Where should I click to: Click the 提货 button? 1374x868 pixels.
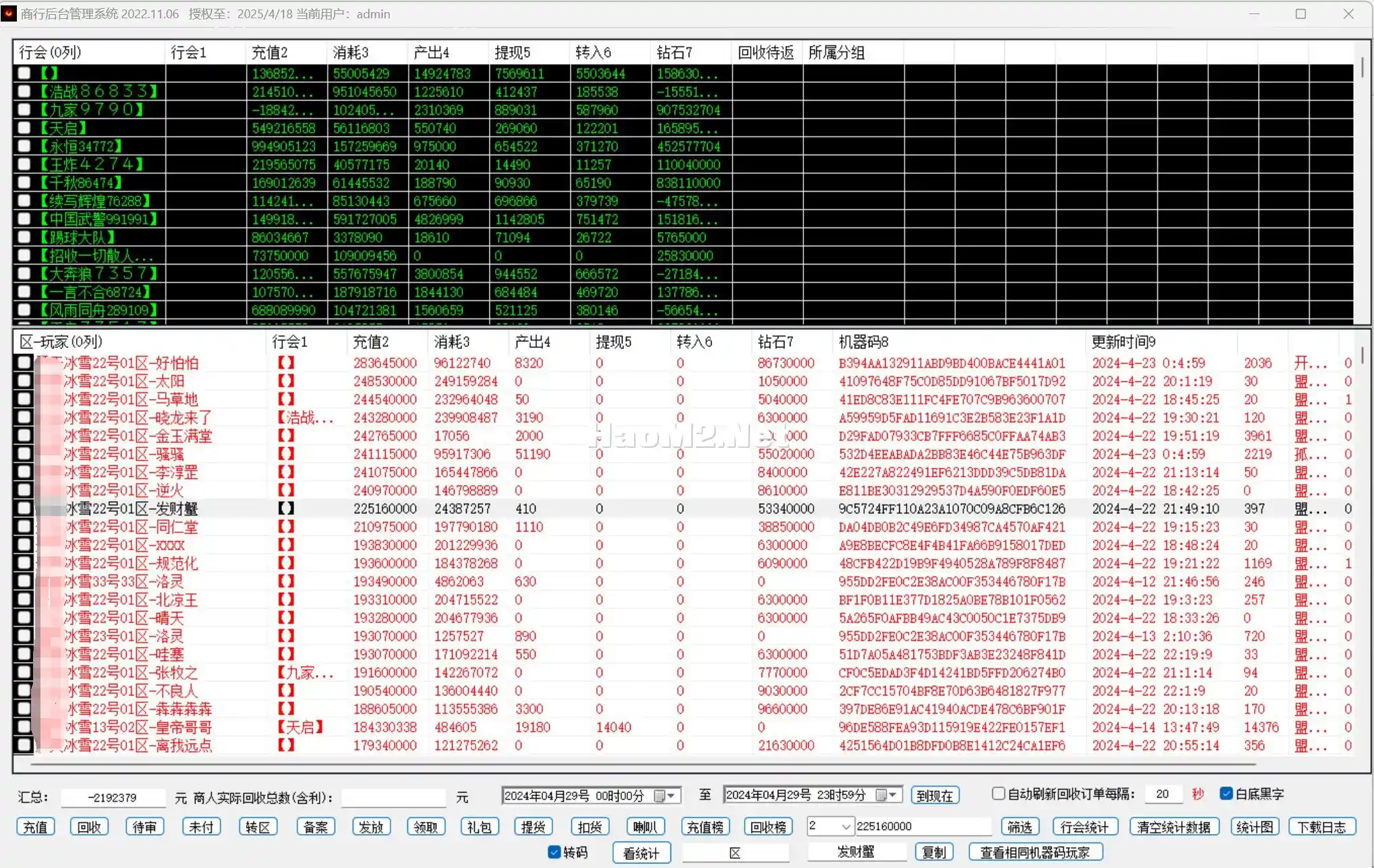(x=534, y=827)
